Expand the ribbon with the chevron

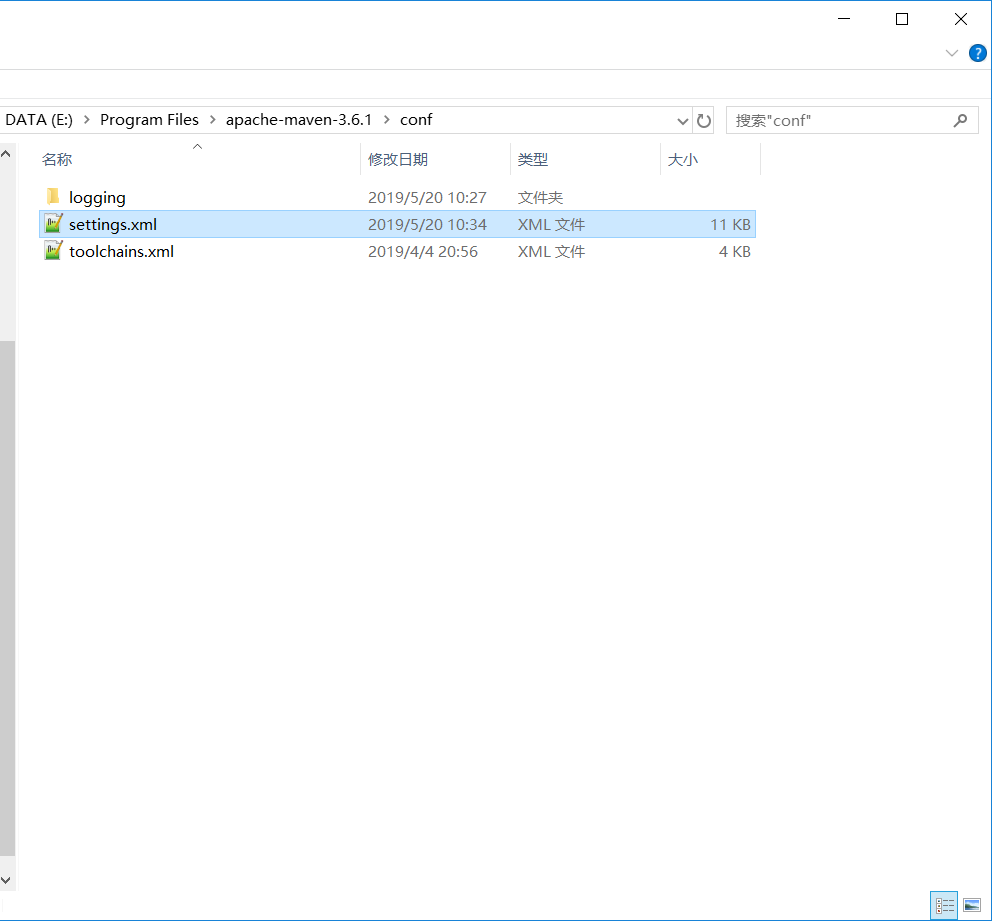(x=952, y=53)
